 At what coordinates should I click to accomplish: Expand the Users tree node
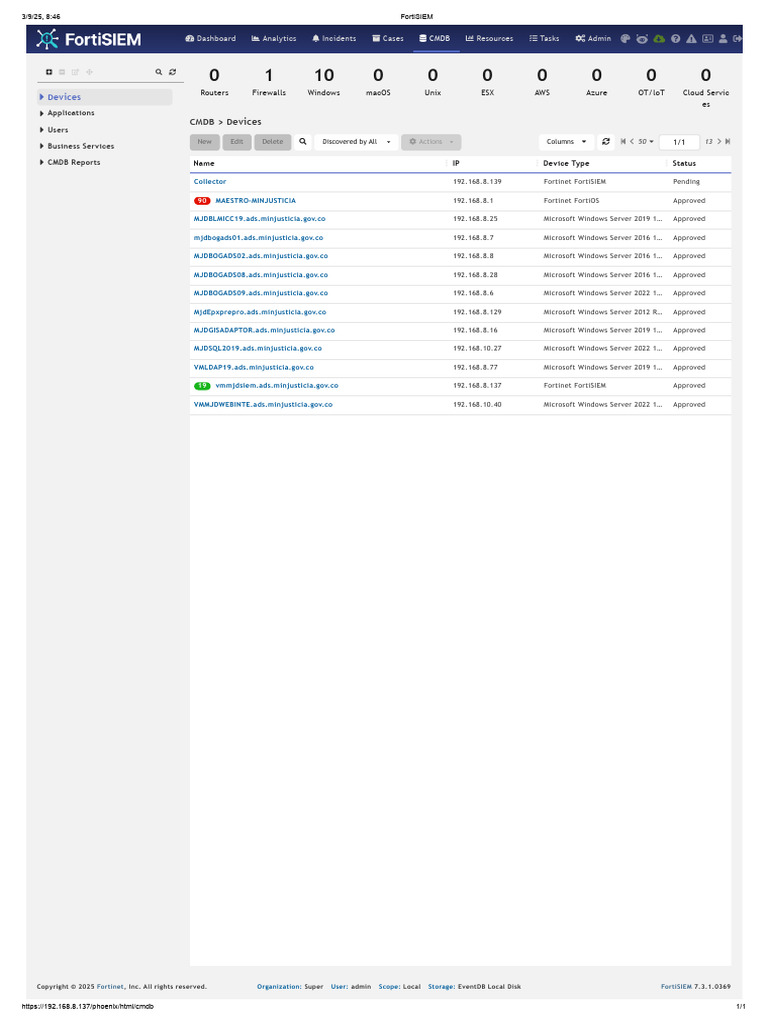coord(42,130)
